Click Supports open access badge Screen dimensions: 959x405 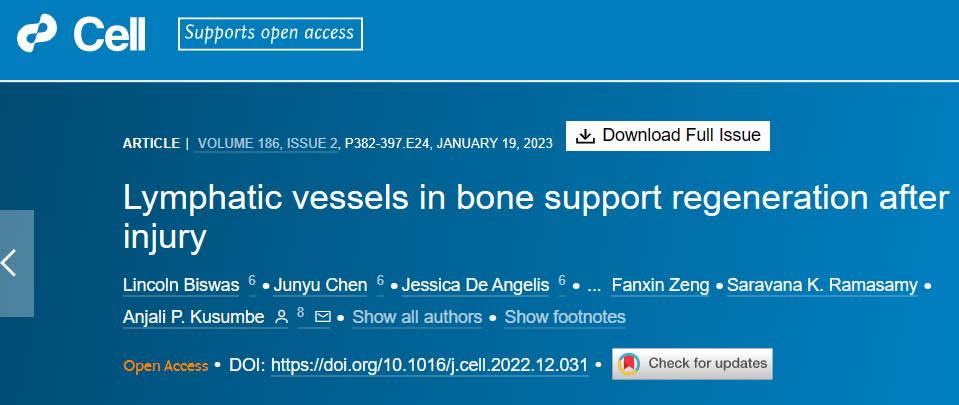pyautogui.click(x=270, y=33)
